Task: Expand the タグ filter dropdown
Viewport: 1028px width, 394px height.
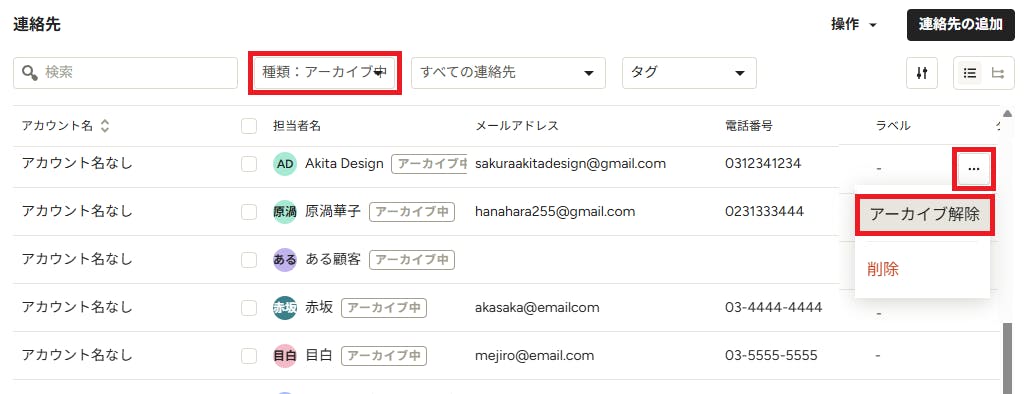Action: click(689, 73)
